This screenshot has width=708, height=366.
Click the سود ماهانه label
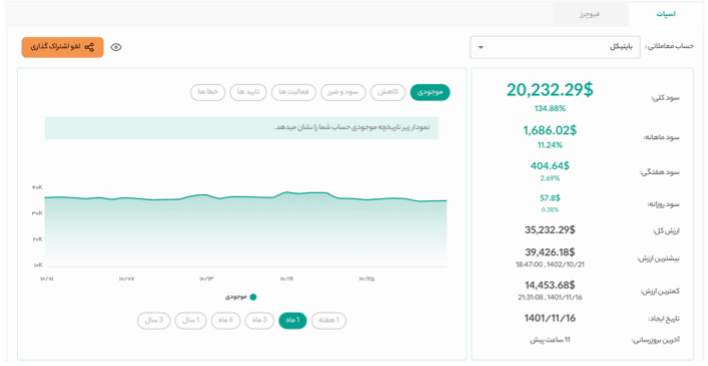(661, 137)
